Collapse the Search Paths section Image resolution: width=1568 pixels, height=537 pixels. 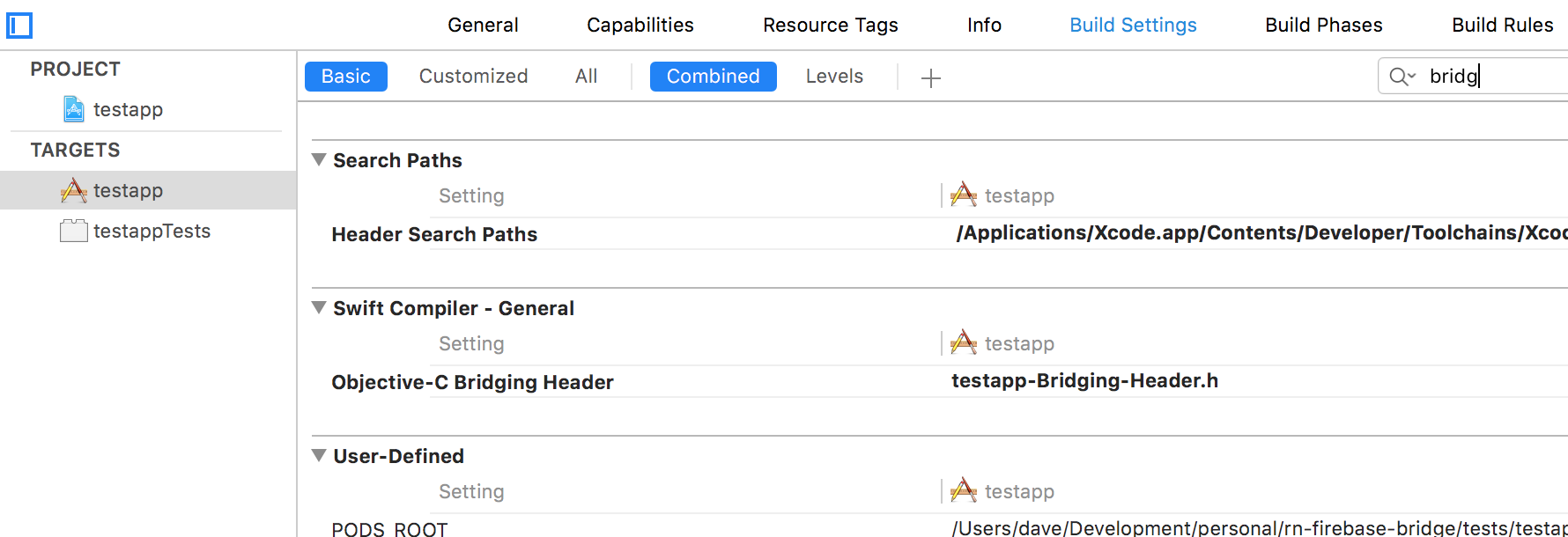tap(319, 159)
